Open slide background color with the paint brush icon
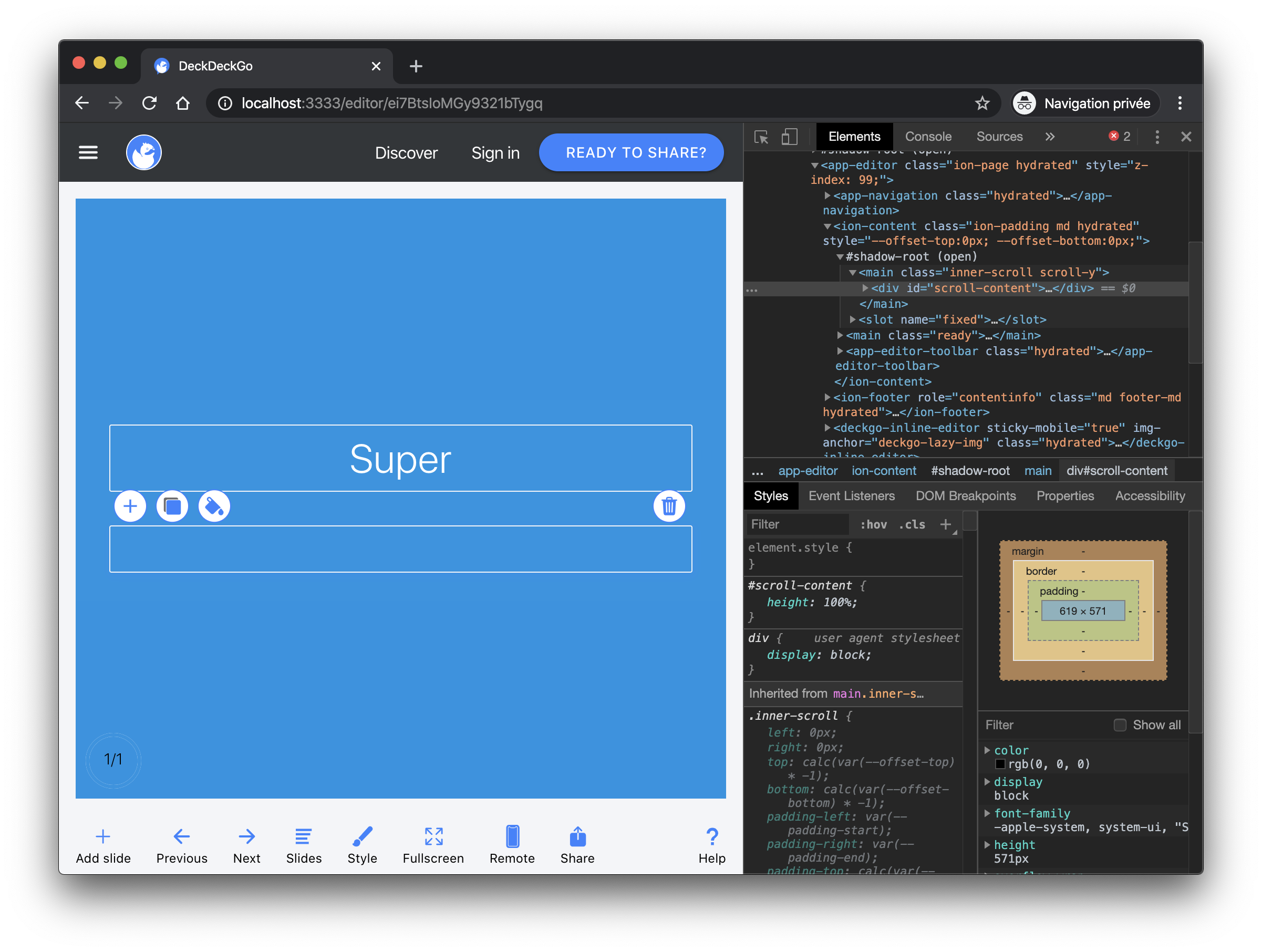Screen dimensions: 1262x952 point(214,506)
